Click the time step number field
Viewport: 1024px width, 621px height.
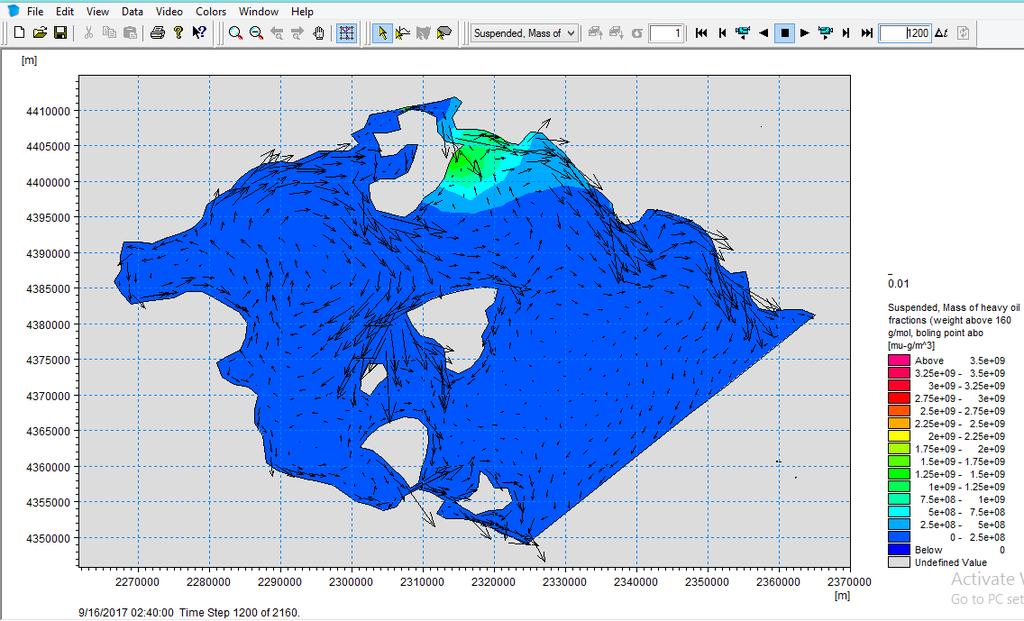(x=904, y=33)
